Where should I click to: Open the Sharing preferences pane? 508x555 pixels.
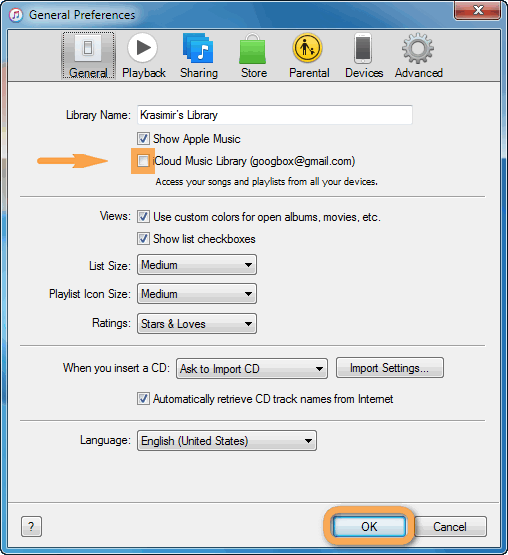199,55
